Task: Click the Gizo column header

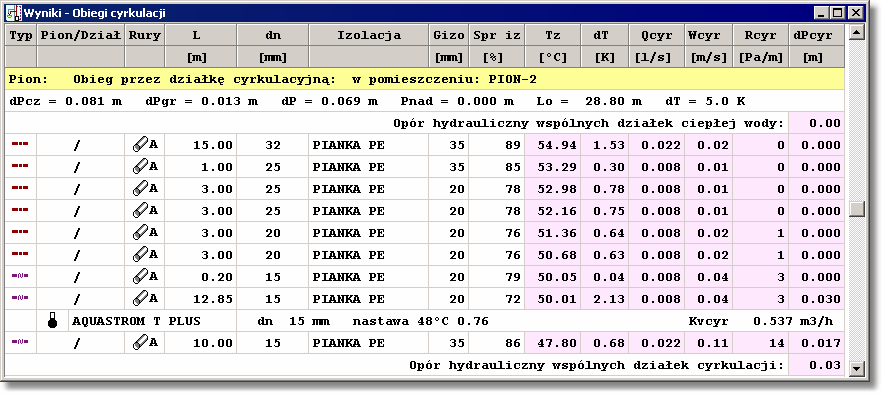Action: point(448,35)
